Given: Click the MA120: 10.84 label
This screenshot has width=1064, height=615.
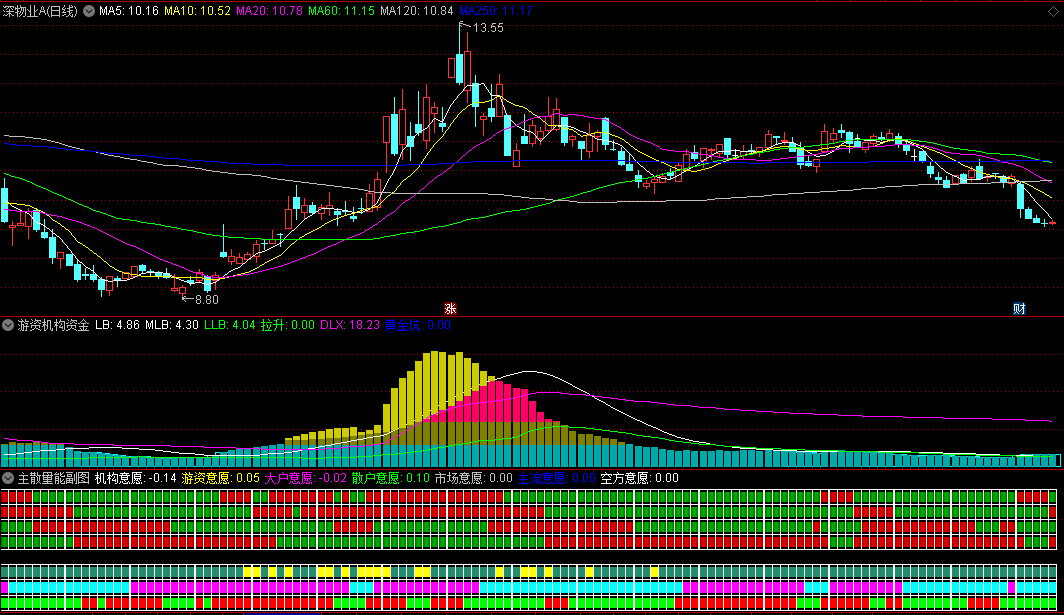Looking at the screenshot, I should pyautogui.click(x=417, y=11).
